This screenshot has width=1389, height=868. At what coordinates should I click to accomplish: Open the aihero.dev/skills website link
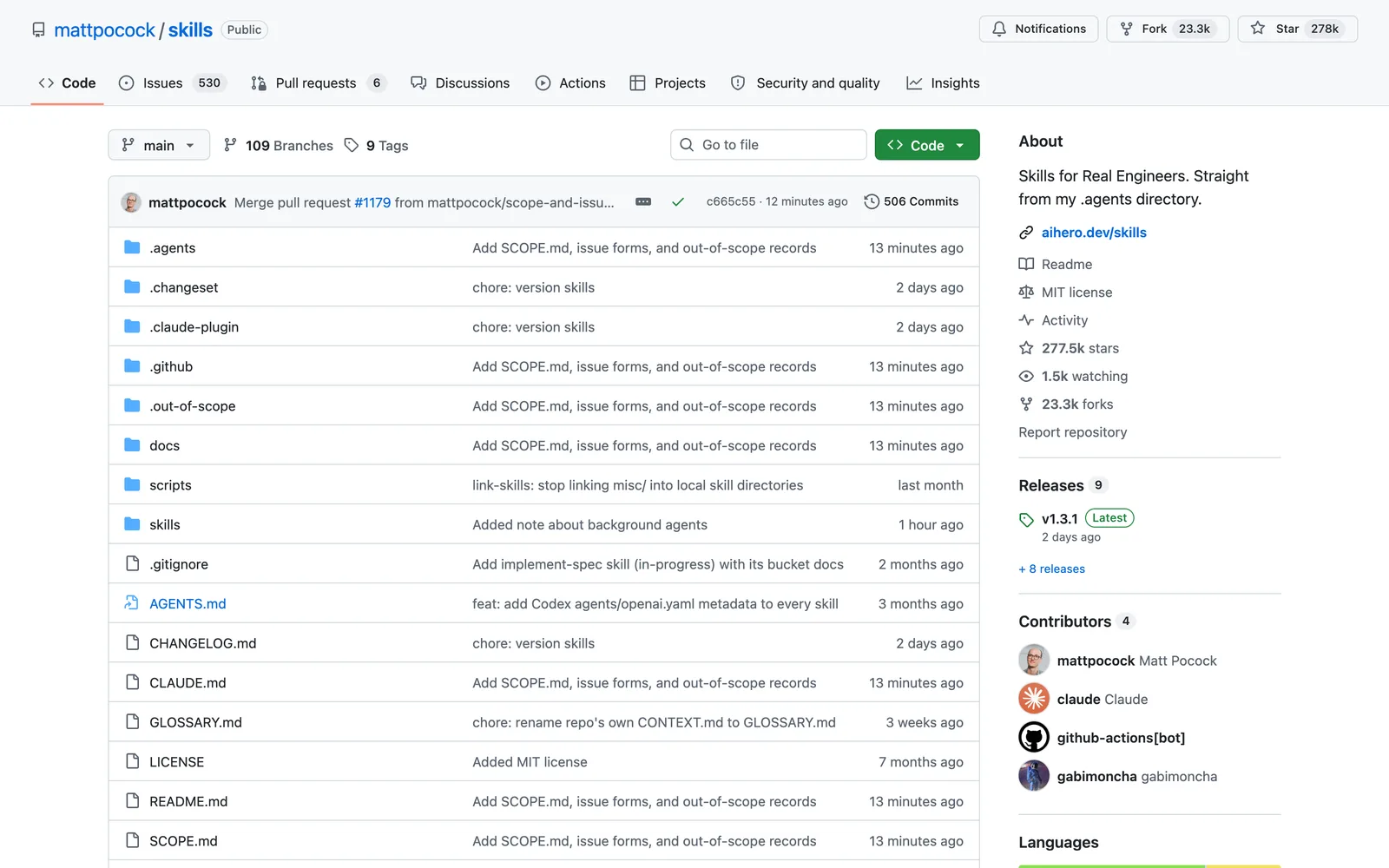1094,233
